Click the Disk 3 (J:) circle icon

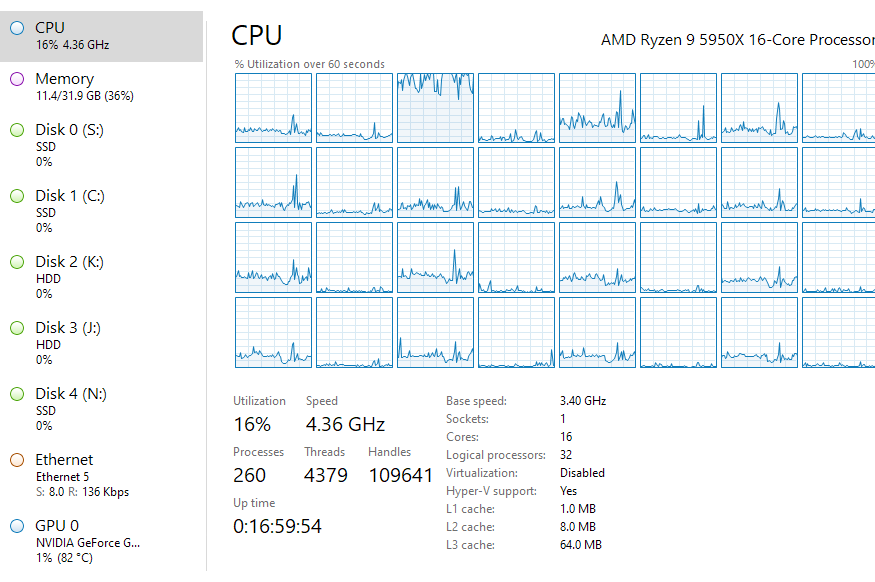(x=16, y=328)
